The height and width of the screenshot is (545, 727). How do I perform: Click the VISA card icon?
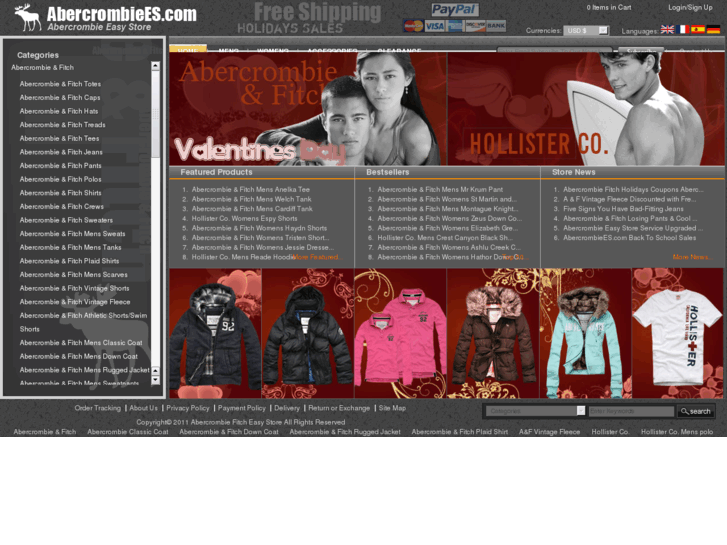[x=434, y=26]
